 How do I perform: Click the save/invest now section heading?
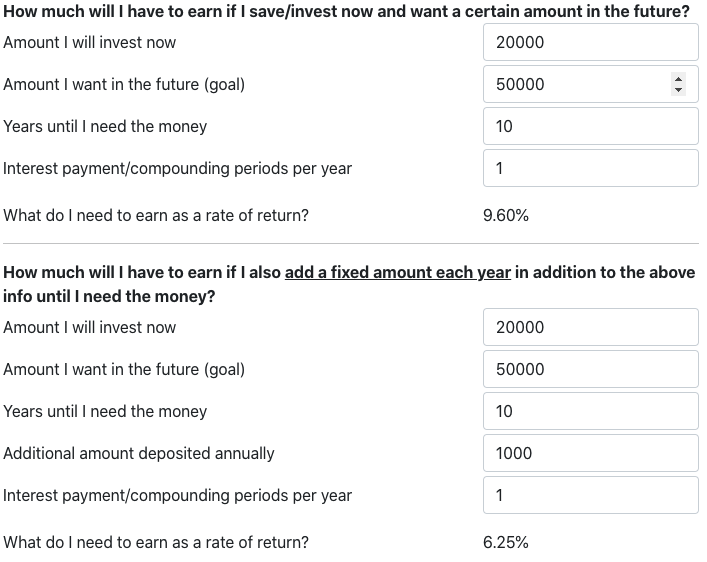click(x=346, y=11)
